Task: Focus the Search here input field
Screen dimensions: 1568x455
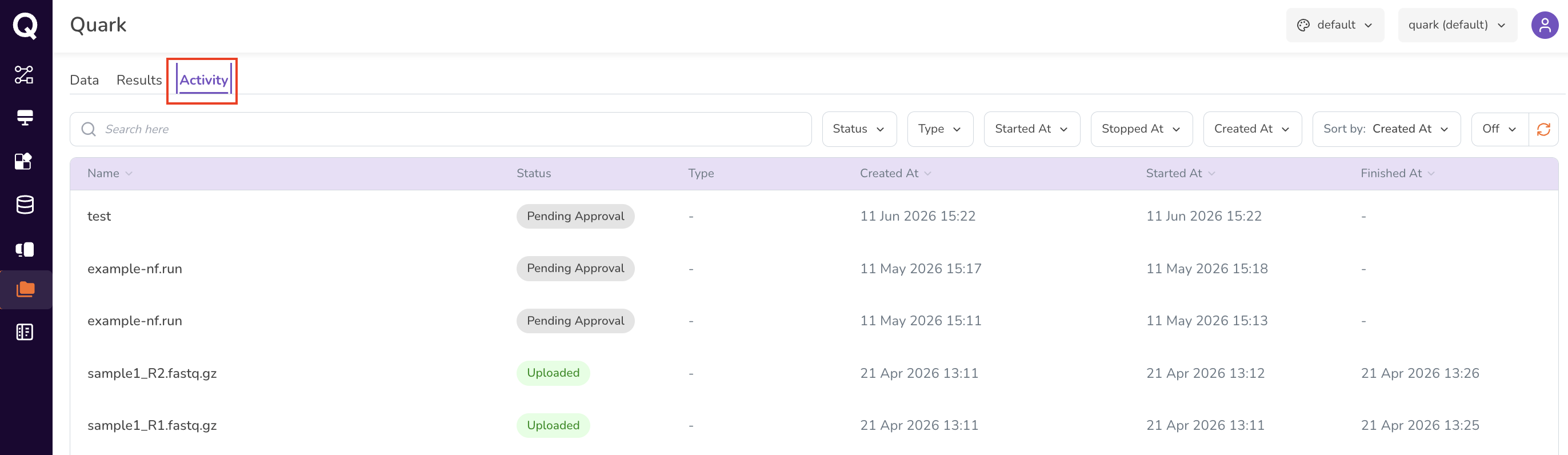Action: 440,129
